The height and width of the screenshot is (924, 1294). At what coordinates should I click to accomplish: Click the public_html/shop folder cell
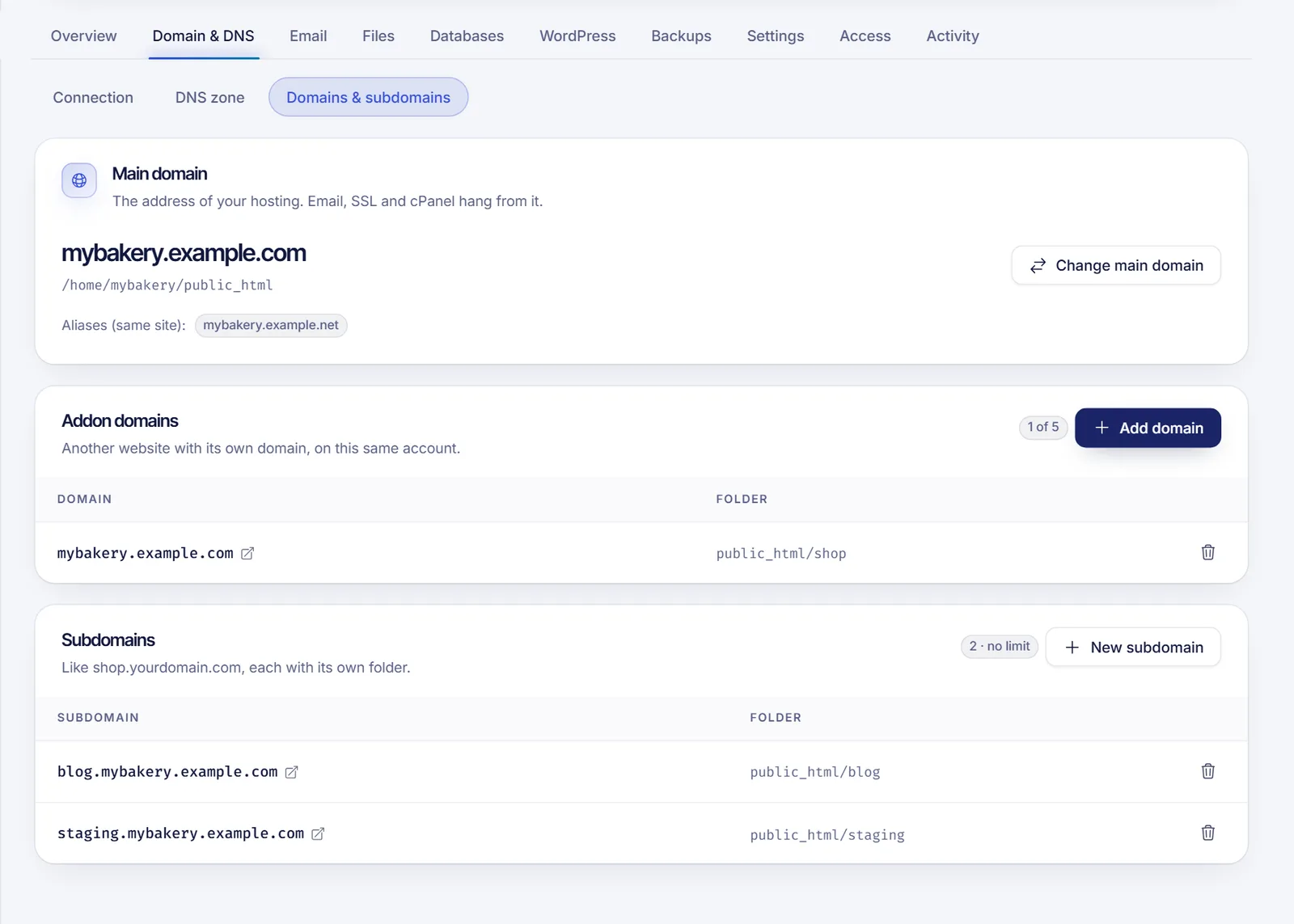click(x=781, y=554)
